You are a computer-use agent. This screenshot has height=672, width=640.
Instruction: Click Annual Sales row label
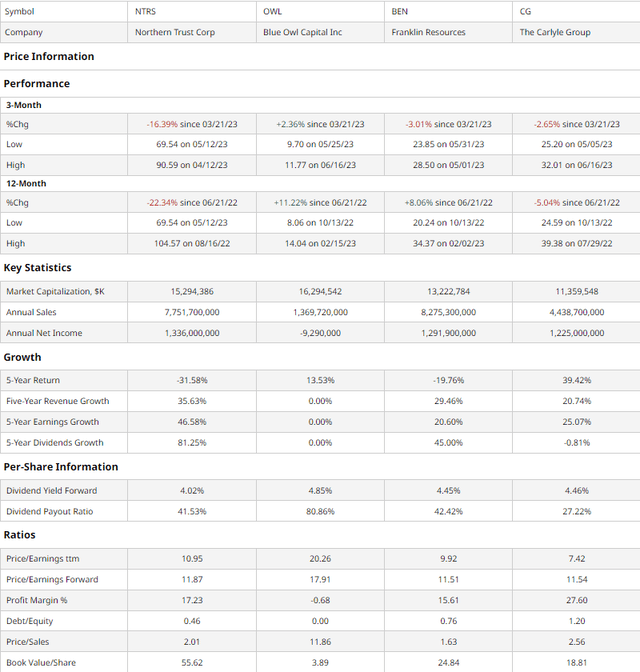(x=31, y=312)
